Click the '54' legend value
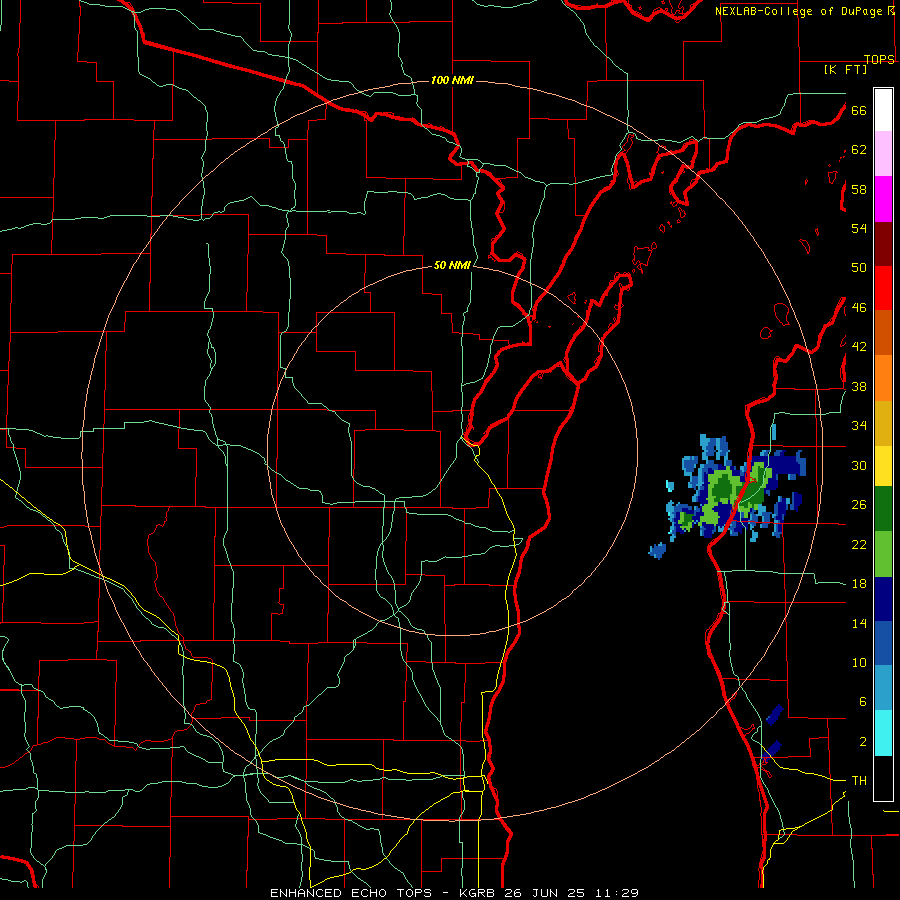Screen dimensions: 900x900 click(859, 228)
